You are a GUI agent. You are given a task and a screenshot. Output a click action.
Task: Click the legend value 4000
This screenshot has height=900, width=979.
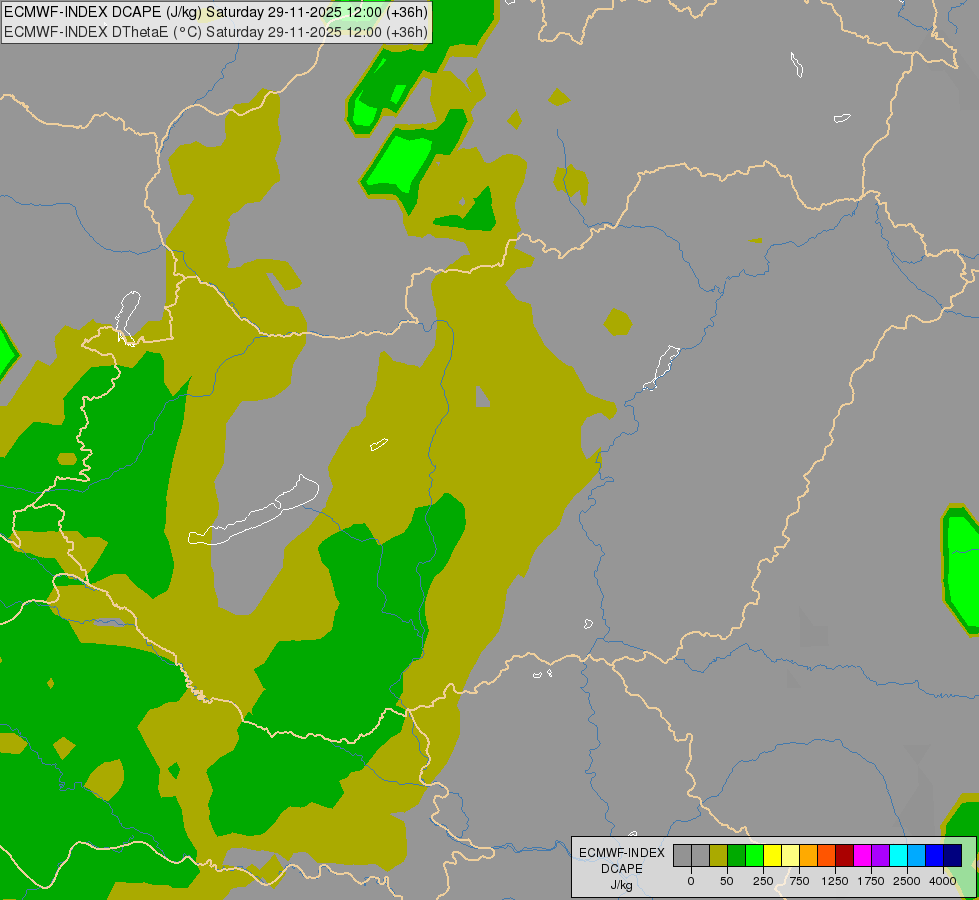tap(943, 881)
